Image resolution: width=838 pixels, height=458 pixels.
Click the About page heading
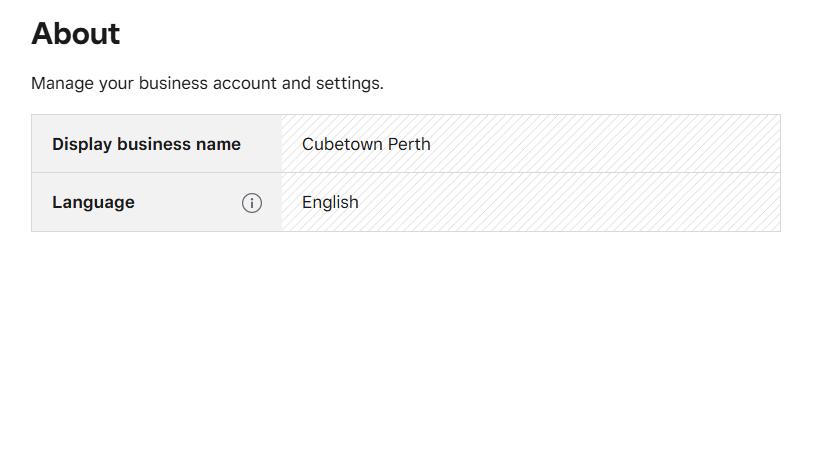point(76,34)
